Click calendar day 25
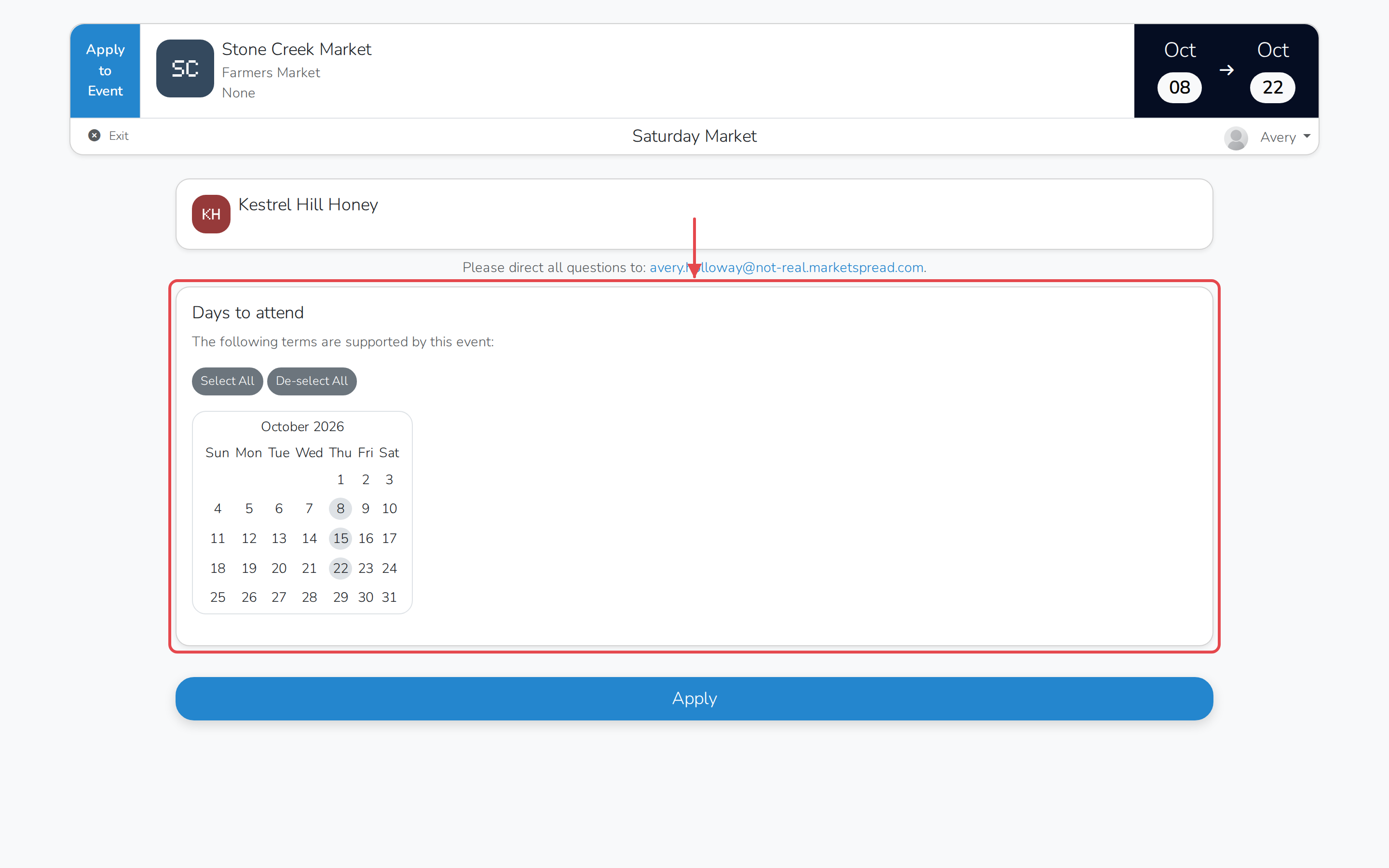1389x868 pixels. tap(218, 597)
